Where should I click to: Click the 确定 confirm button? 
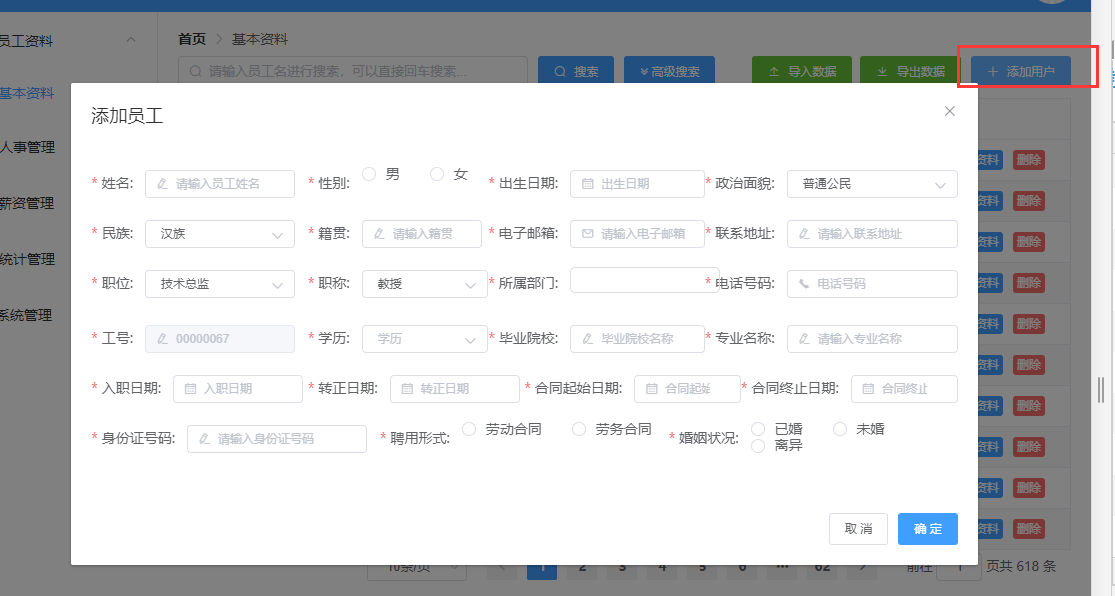(x=926, y=529)
